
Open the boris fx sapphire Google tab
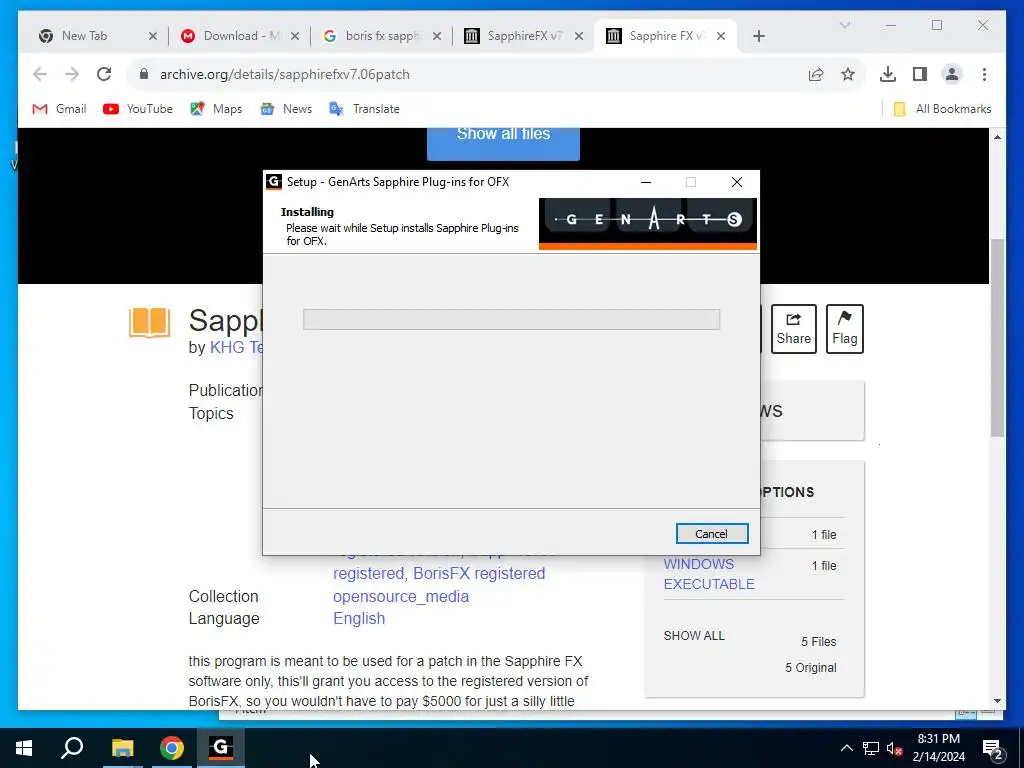(383, 36)
